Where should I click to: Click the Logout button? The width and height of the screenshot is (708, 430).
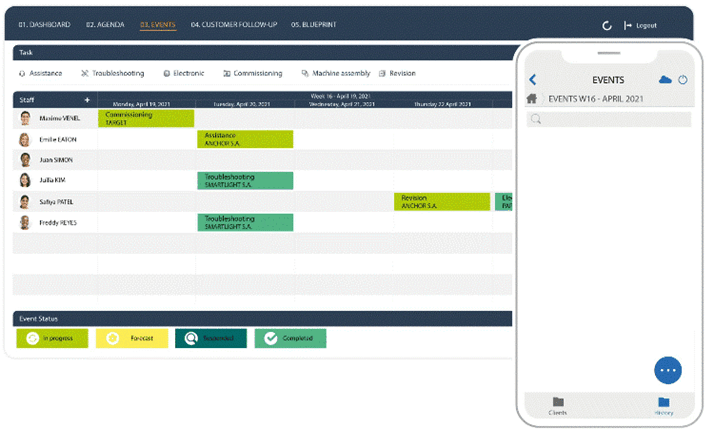click(x=640, y=25)
